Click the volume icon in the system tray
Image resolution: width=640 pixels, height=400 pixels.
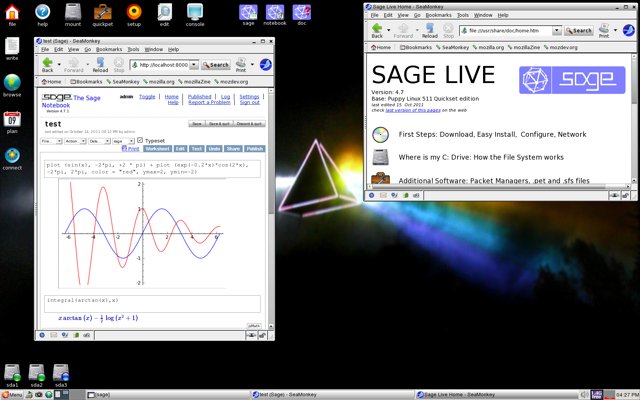click(x=584, y=395)
